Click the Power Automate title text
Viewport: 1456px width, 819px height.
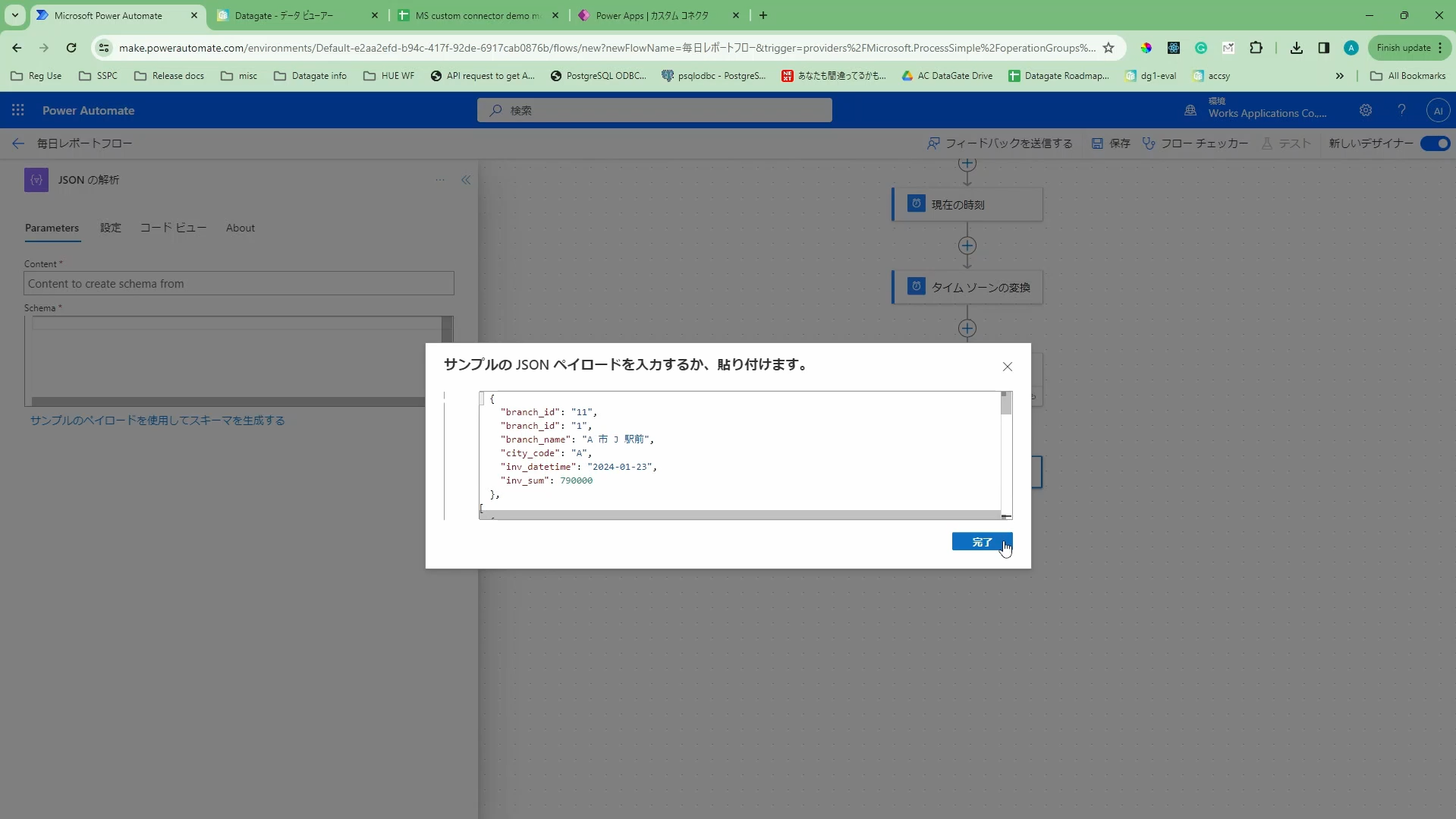coord(88,110)
